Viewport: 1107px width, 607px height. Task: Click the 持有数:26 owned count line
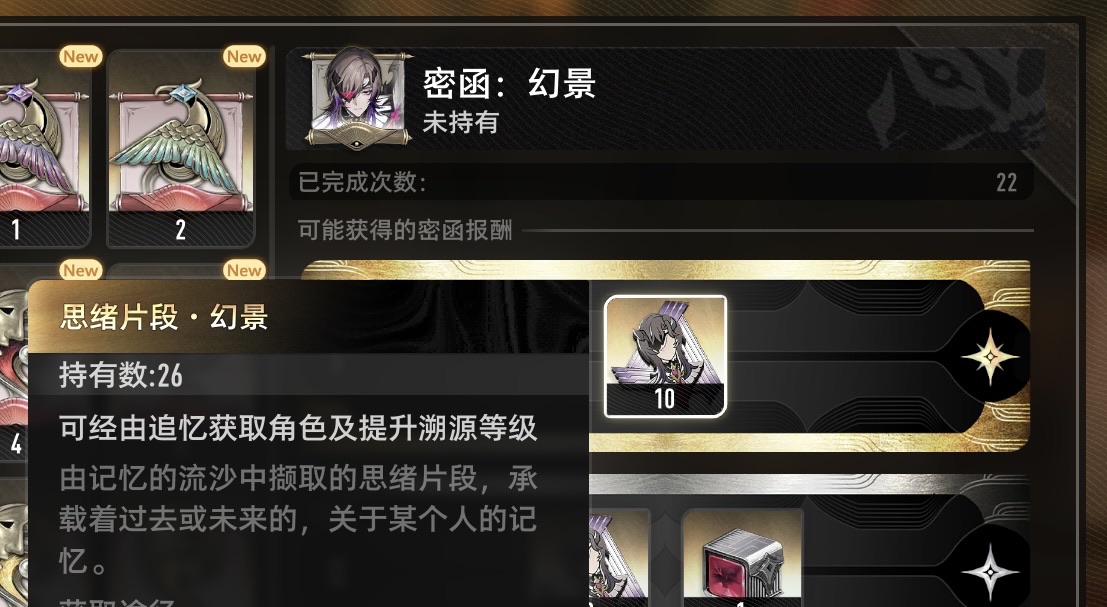[x=121, y=375]
